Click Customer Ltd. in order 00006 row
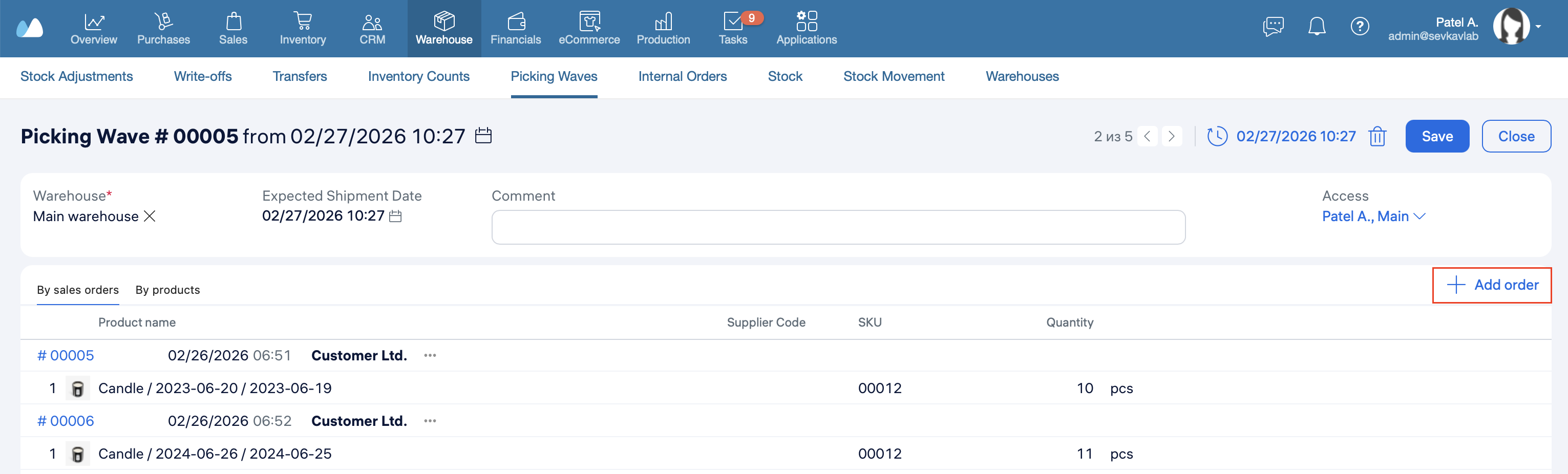 359,421
